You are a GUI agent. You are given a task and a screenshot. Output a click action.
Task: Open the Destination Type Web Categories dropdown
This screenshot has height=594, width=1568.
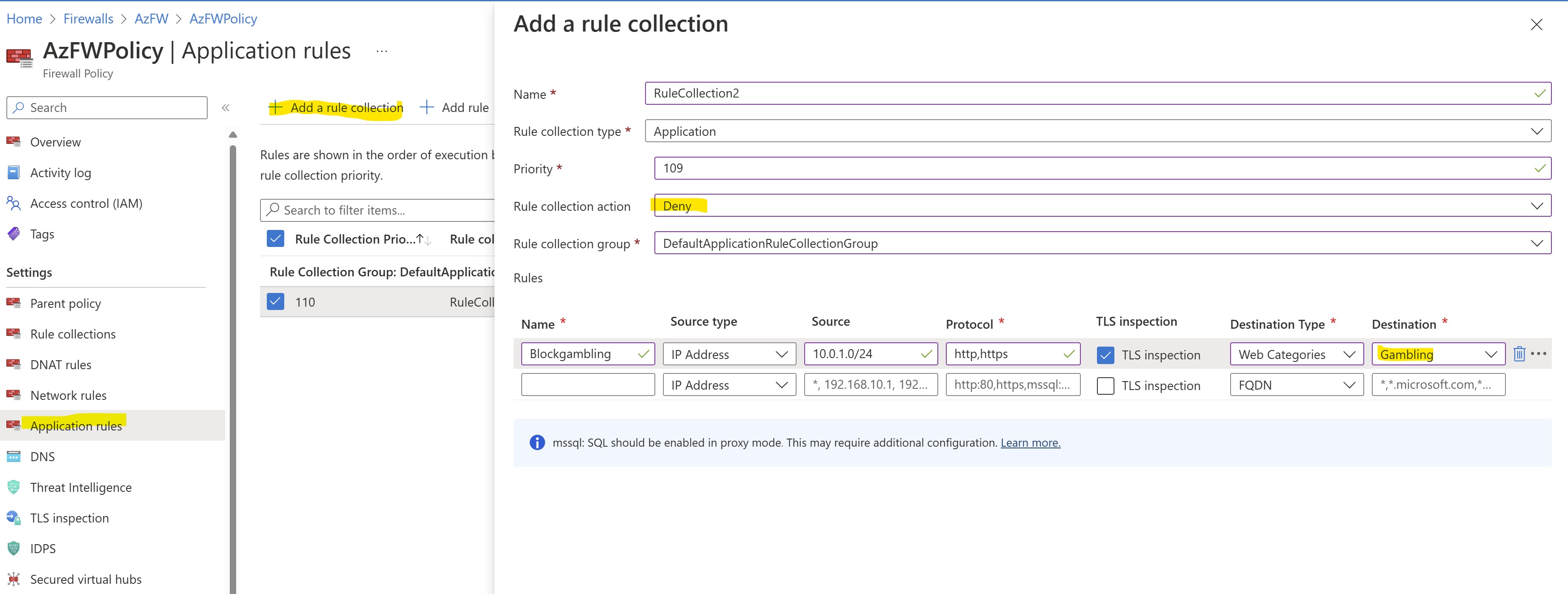1296,355
